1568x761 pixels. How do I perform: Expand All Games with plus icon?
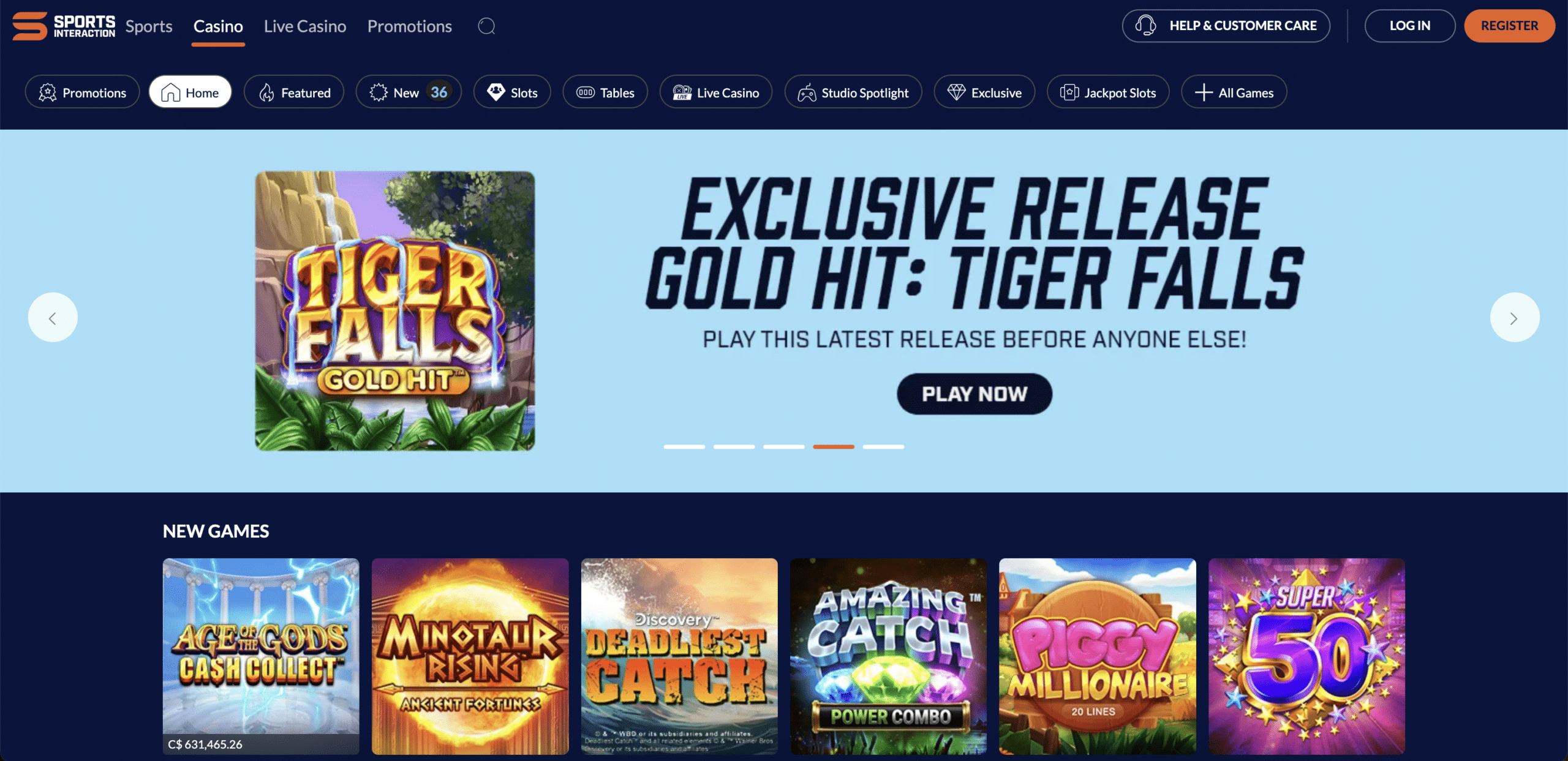(1234, 92)
